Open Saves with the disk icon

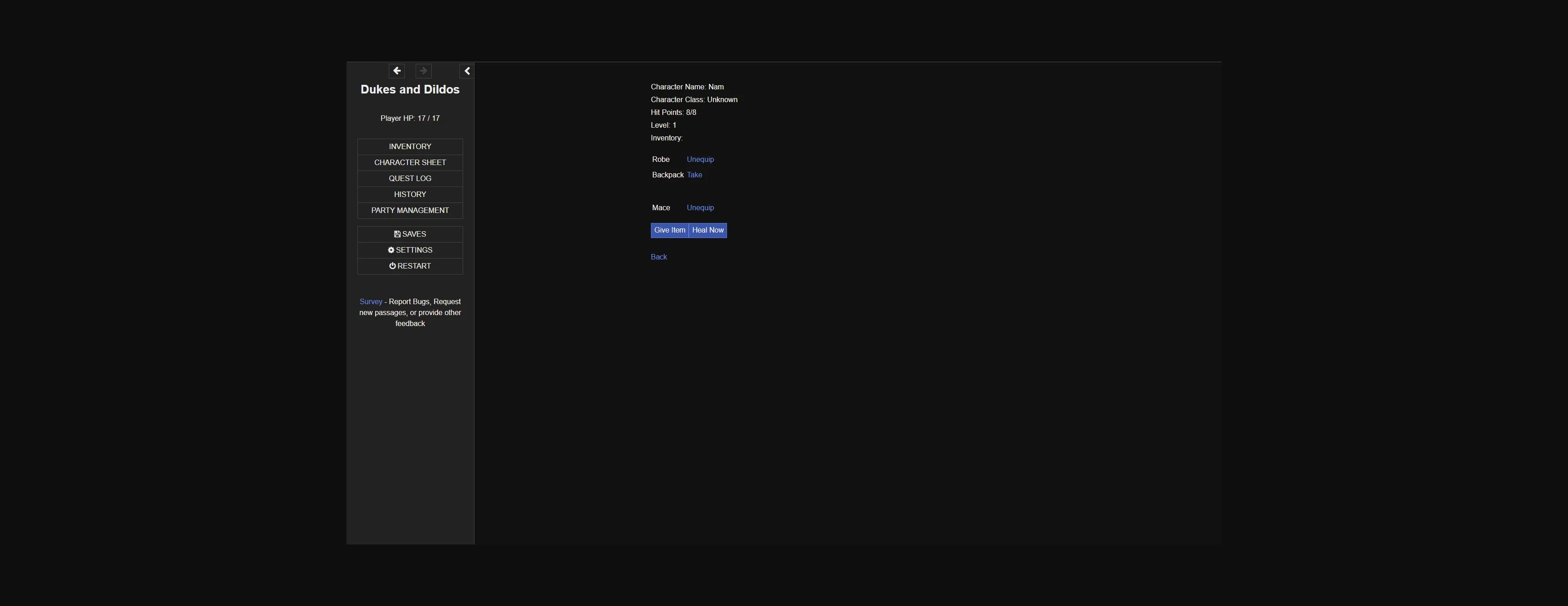click(410, 234)
